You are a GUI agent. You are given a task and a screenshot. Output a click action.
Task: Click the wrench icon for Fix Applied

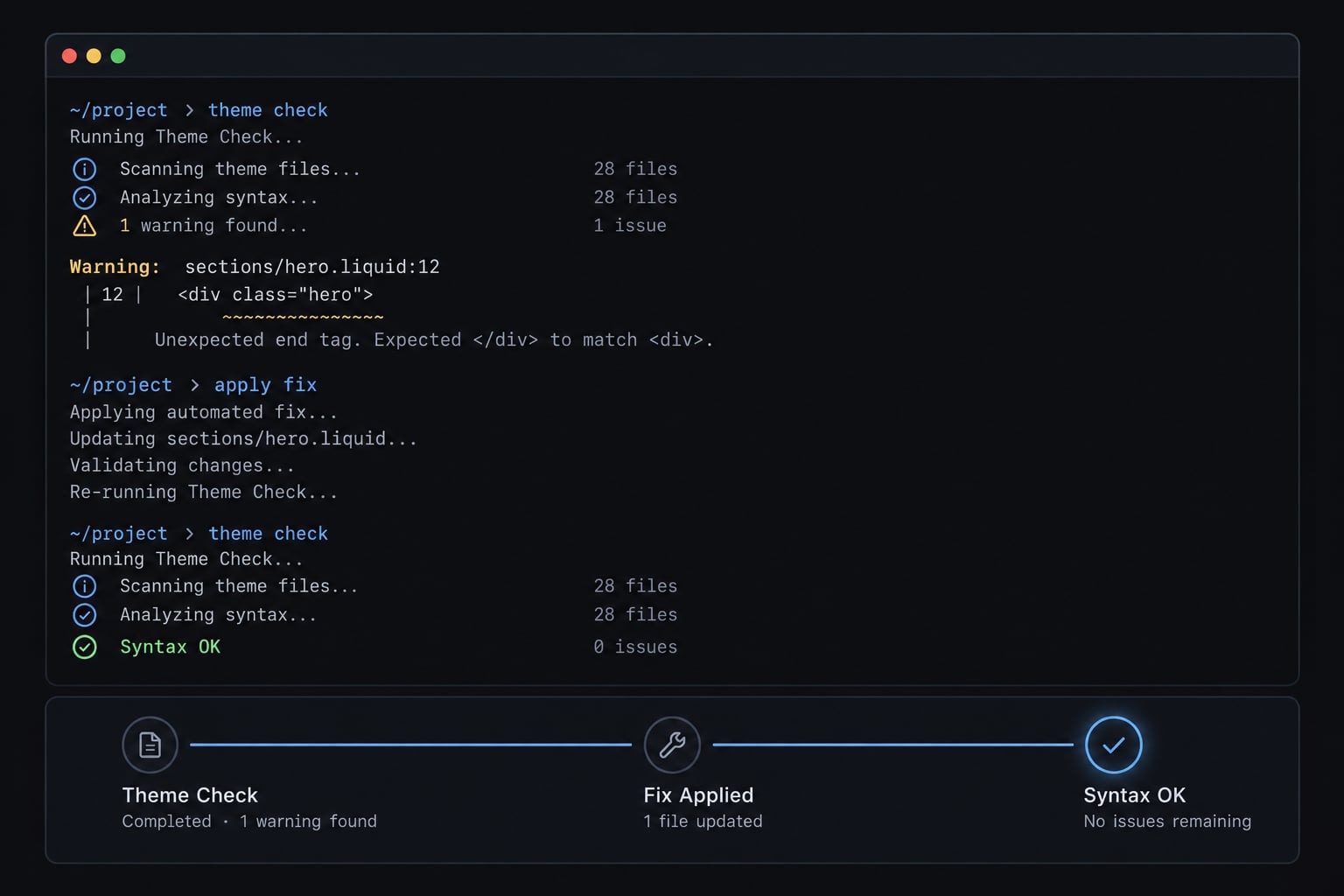672,745
